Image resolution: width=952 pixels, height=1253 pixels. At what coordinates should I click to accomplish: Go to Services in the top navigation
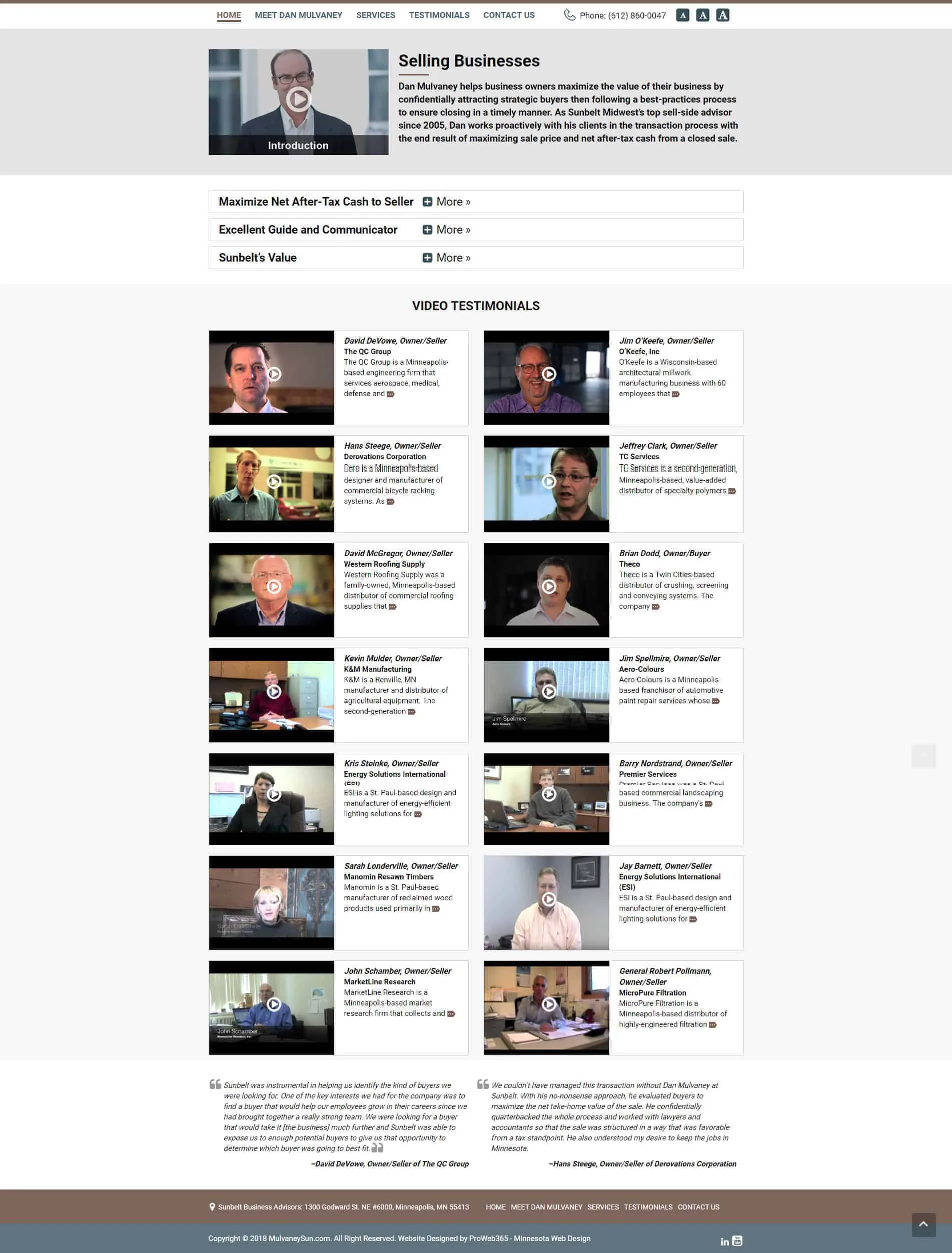(375, 16)
